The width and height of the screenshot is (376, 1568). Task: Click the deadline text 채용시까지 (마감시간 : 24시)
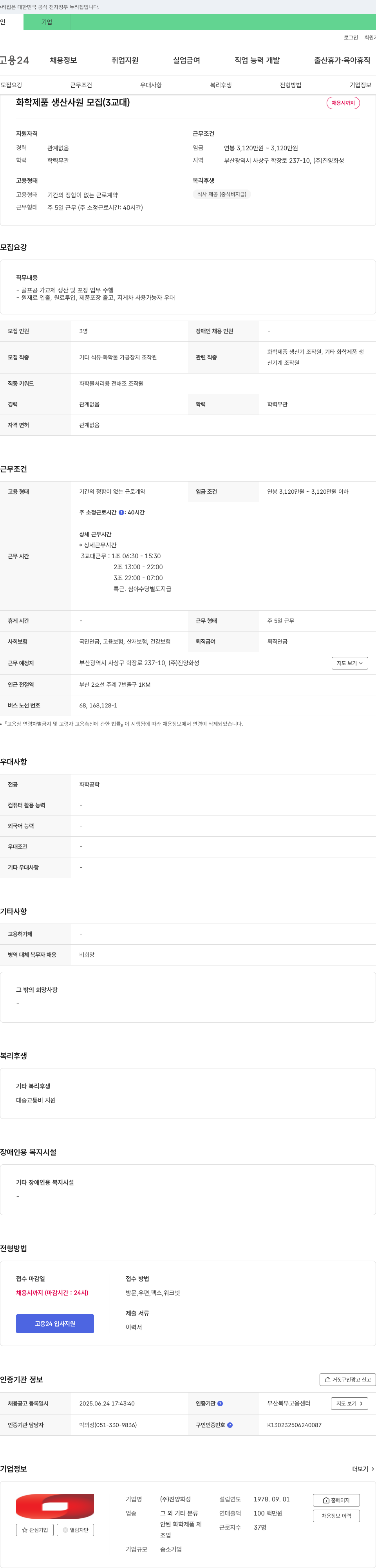click(52, 1293)
